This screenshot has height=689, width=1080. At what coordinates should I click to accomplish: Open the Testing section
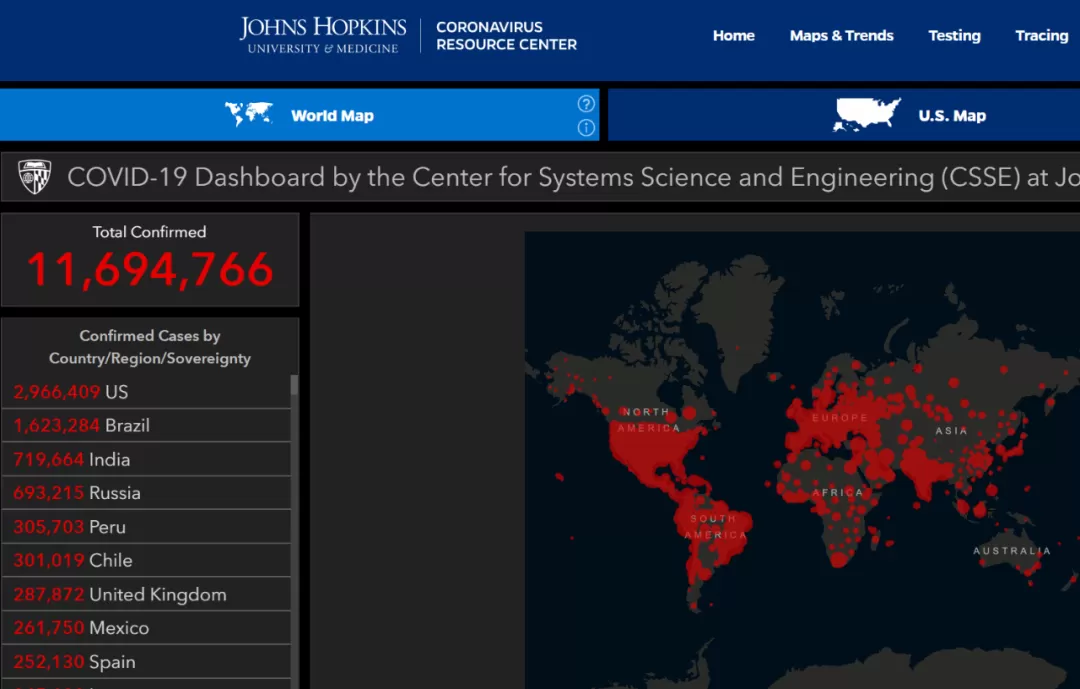click(954, 35)
